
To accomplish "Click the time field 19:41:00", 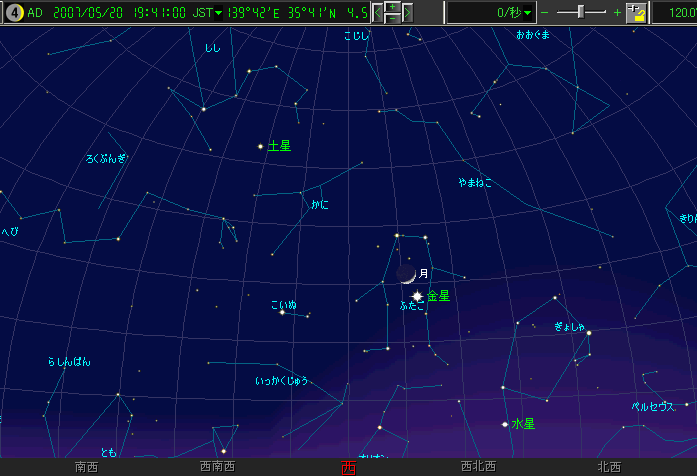I will tap(157, 13).
